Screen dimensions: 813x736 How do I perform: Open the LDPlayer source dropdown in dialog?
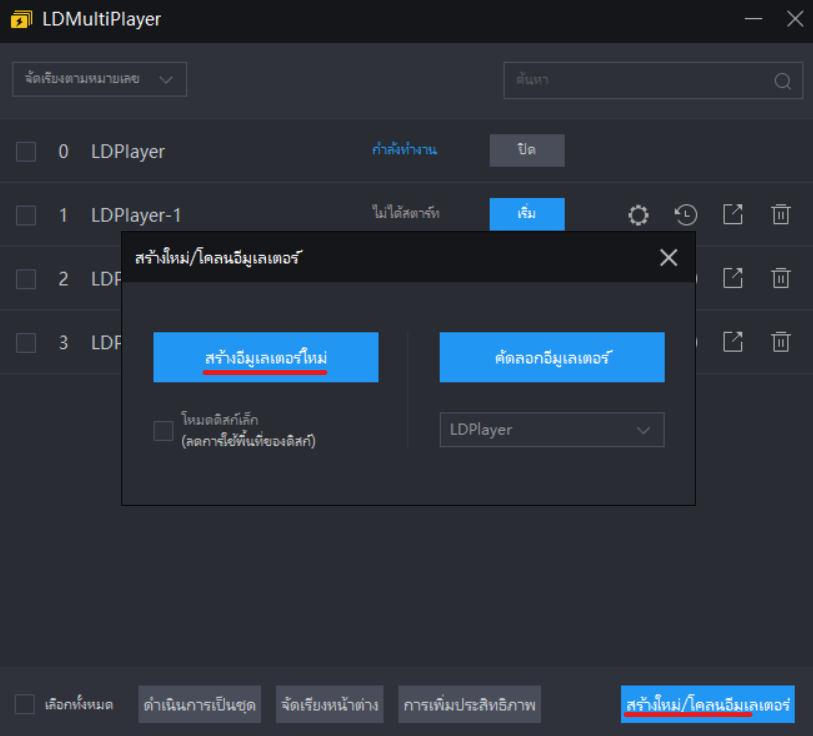point(552,429)
